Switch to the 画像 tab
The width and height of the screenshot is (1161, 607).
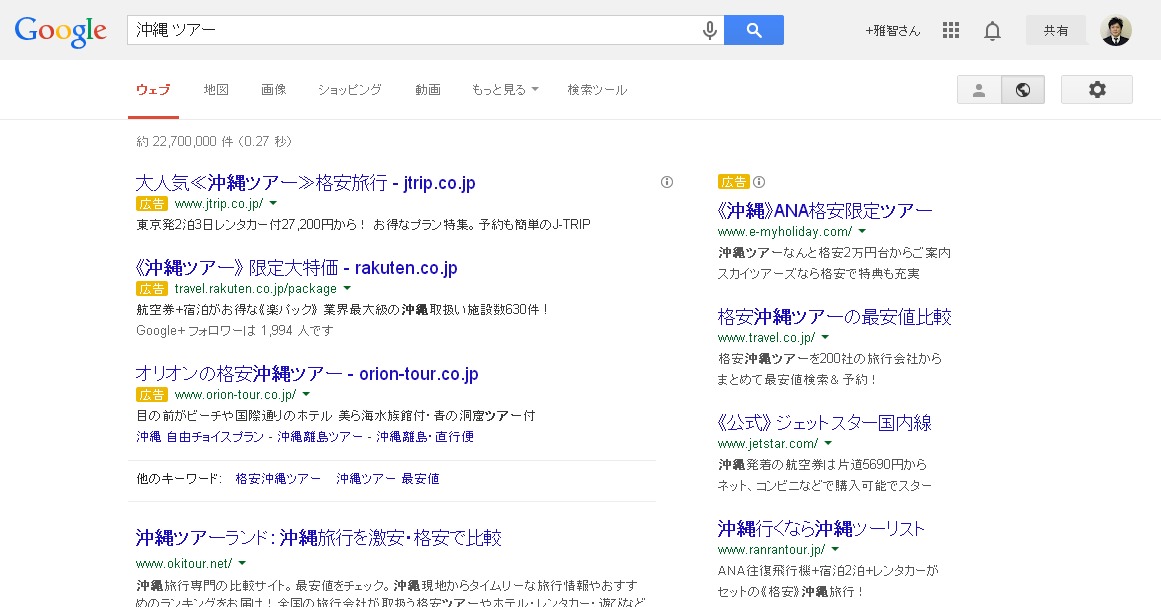[x=273, y=90]
